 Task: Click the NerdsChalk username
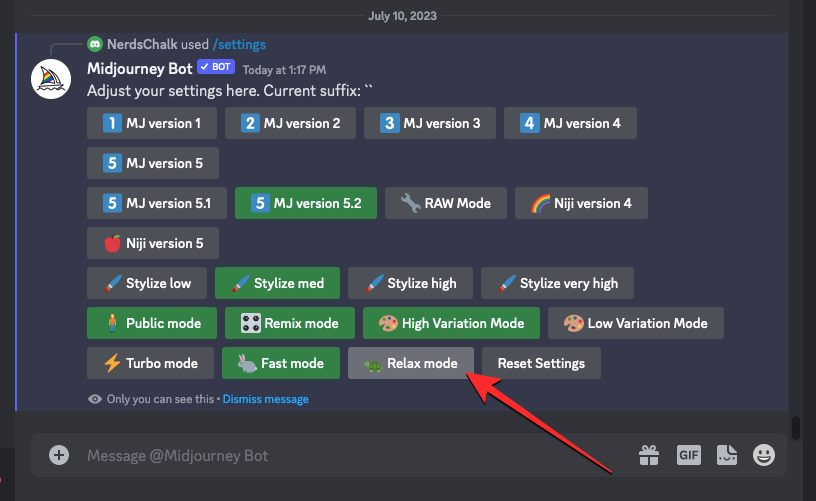point(142,45)
